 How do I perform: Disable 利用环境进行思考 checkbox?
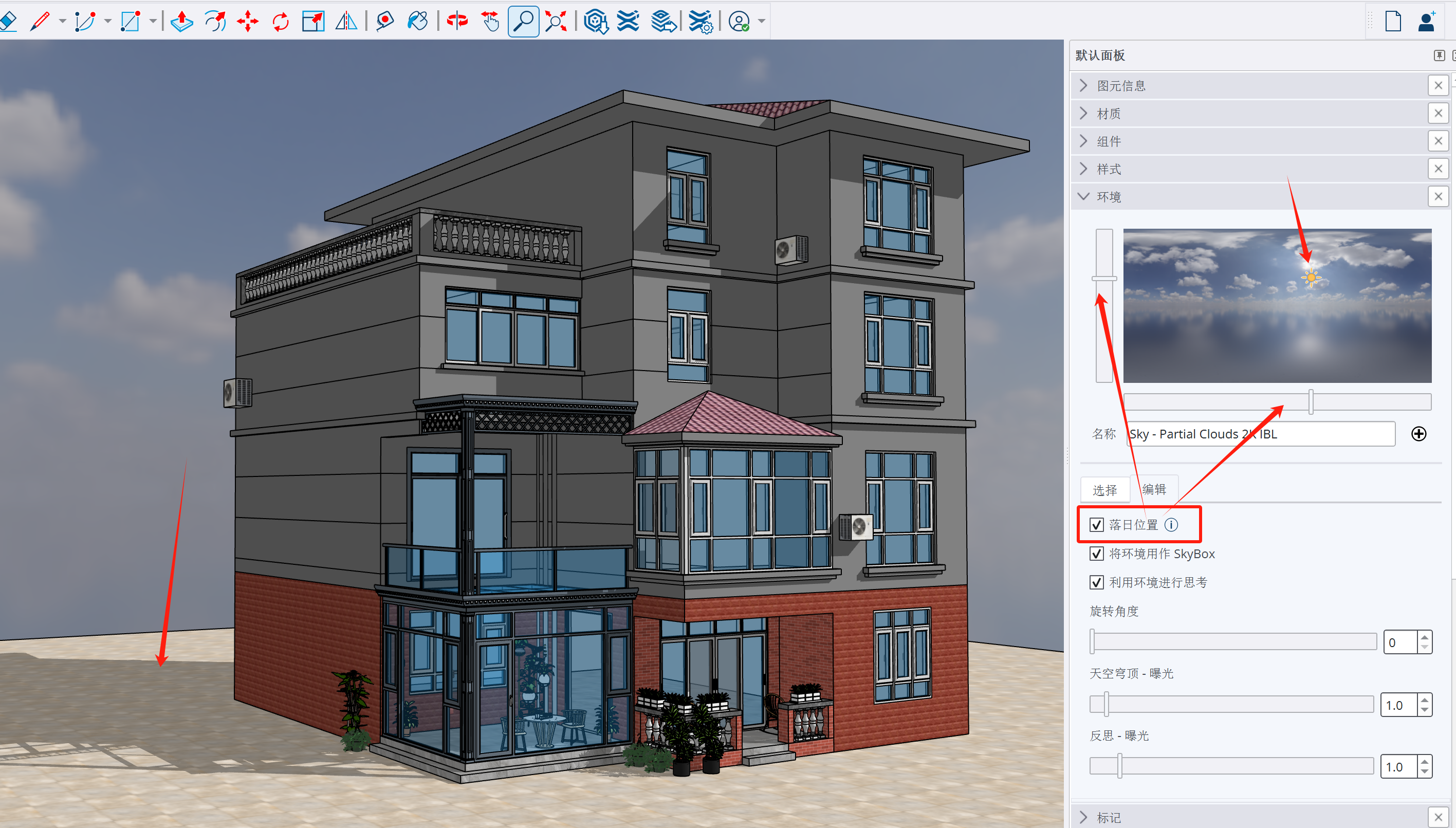[1096, 582]
